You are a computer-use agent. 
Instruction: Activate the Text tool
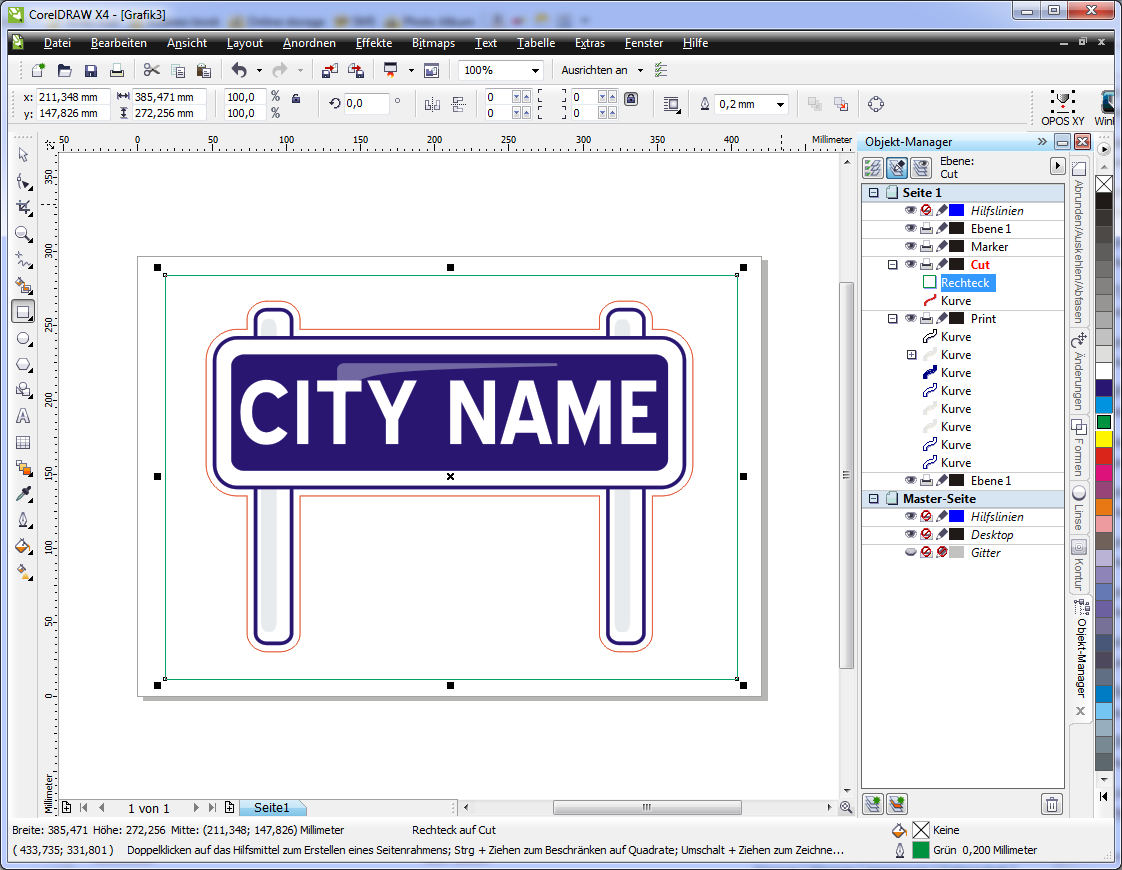[x=23, y=416]
